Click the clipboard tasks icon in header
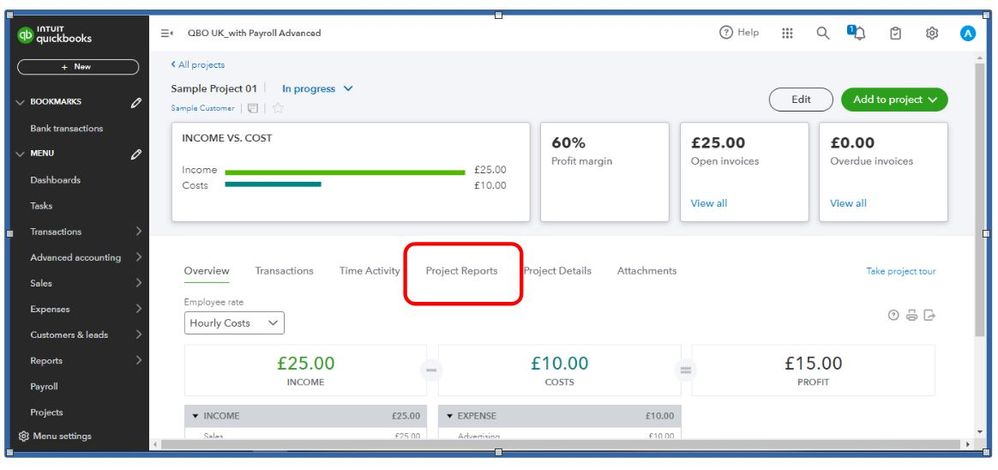 pos(896,33)
